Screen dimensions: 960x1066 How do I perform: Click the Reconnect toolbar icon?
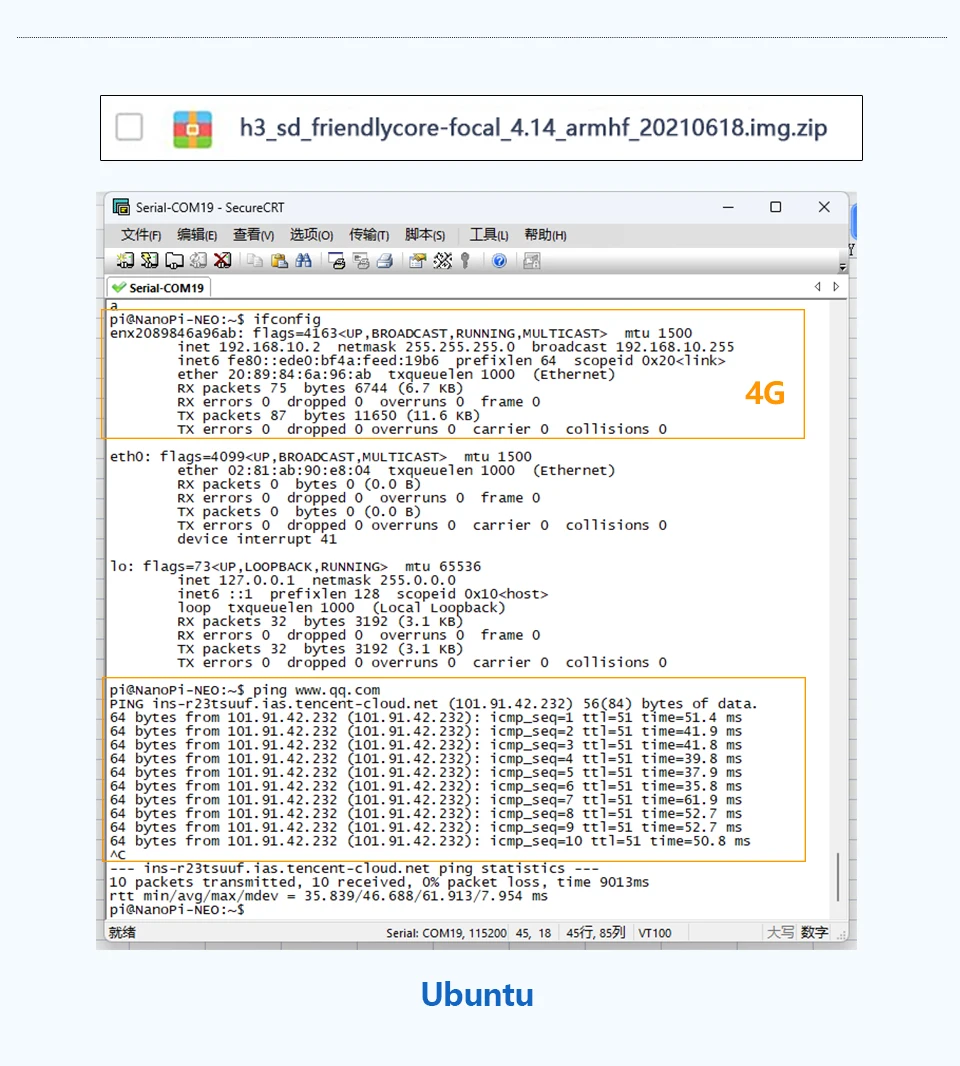point(199,260)
